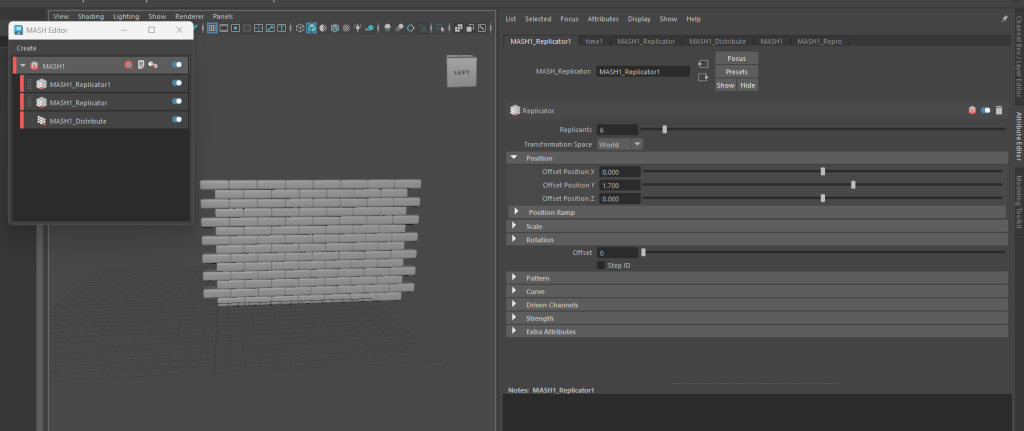This screenshot has height=431, width=1024.
Task: Click the LEFT view cube
Action: [x=461, y=72]
